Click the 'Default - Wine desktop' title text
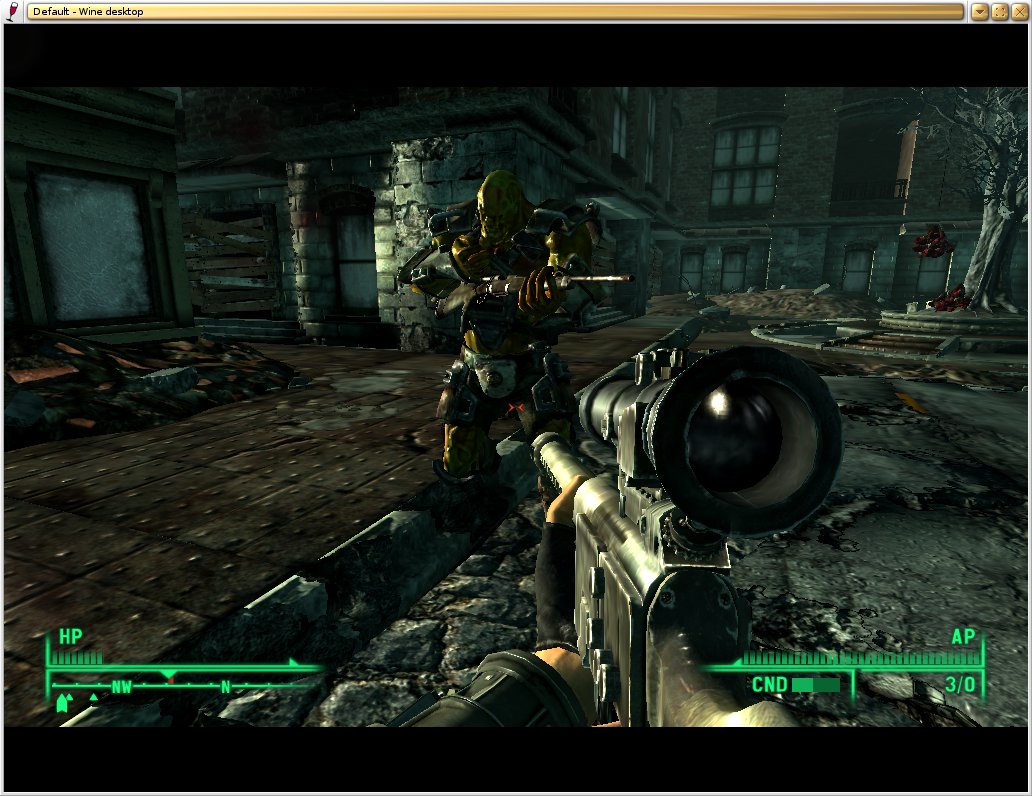 point(88,11)
